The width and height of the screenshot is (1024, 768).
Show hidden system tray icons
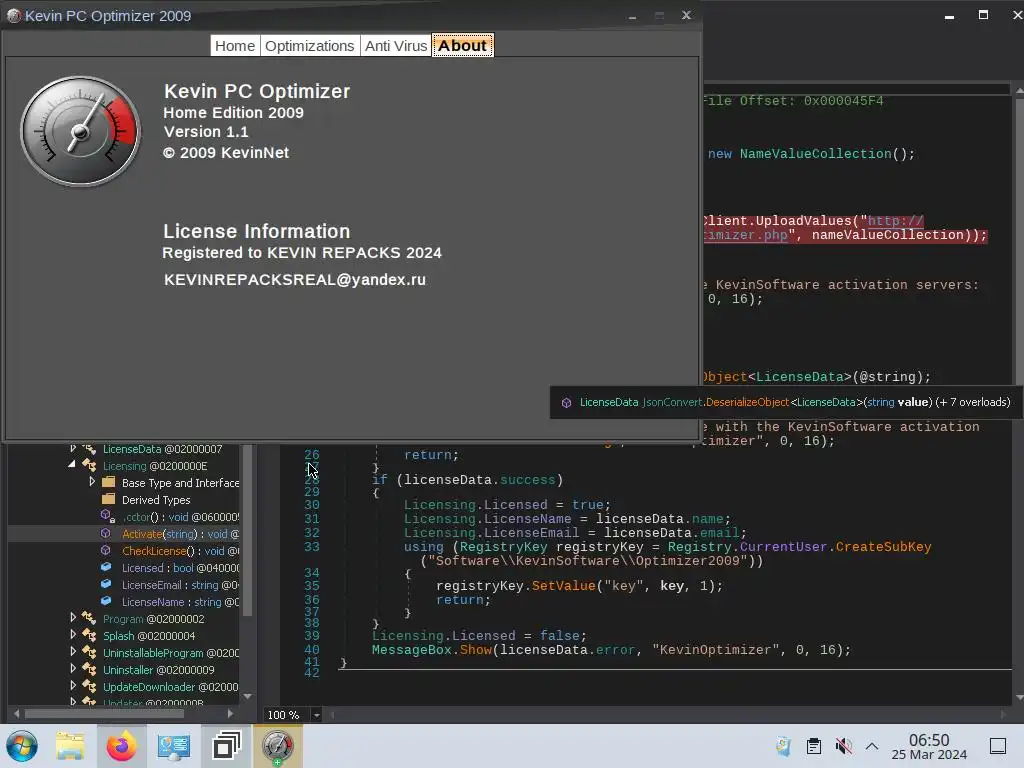(x=872, y=746)
